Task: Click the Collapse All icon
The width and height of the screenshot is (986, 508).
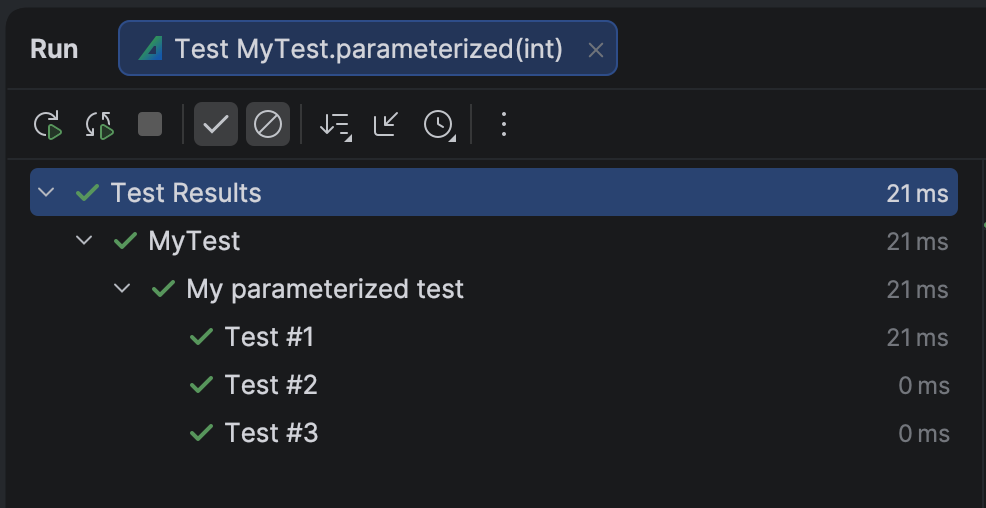Action: (386, 125)
